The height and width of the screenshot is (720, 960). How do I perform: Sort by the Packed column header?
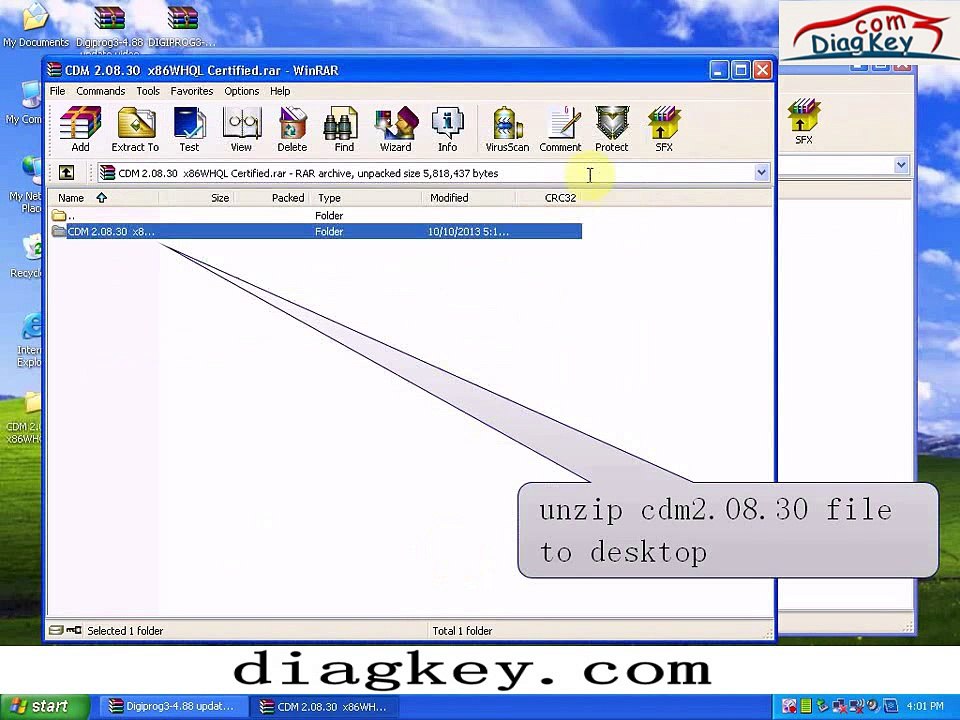[272, 198]
